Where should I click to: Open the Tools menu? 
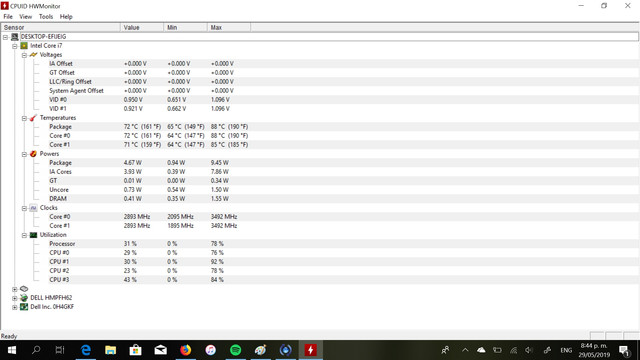coord(46,17)
